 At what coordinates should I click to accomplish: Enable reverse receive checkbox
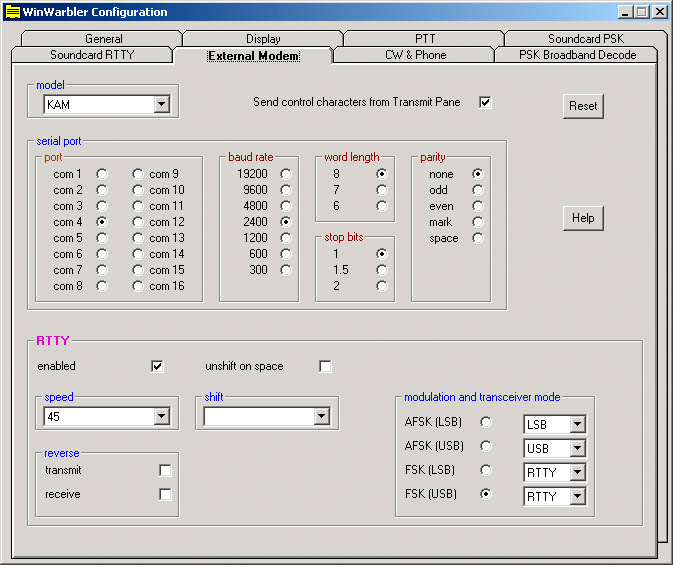(165, 495)
